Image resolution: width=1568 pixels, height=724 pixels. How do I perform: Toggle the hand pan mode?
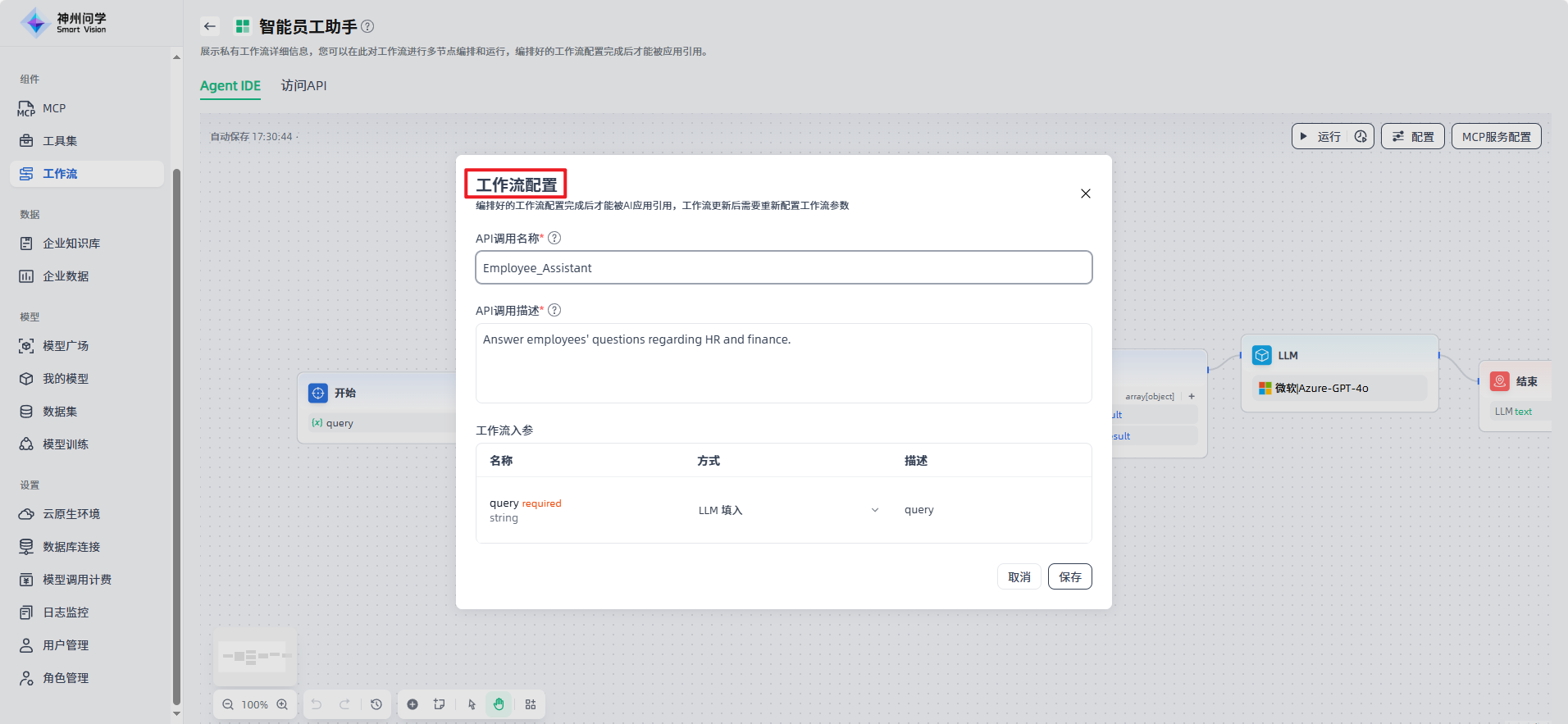[499, 704]
